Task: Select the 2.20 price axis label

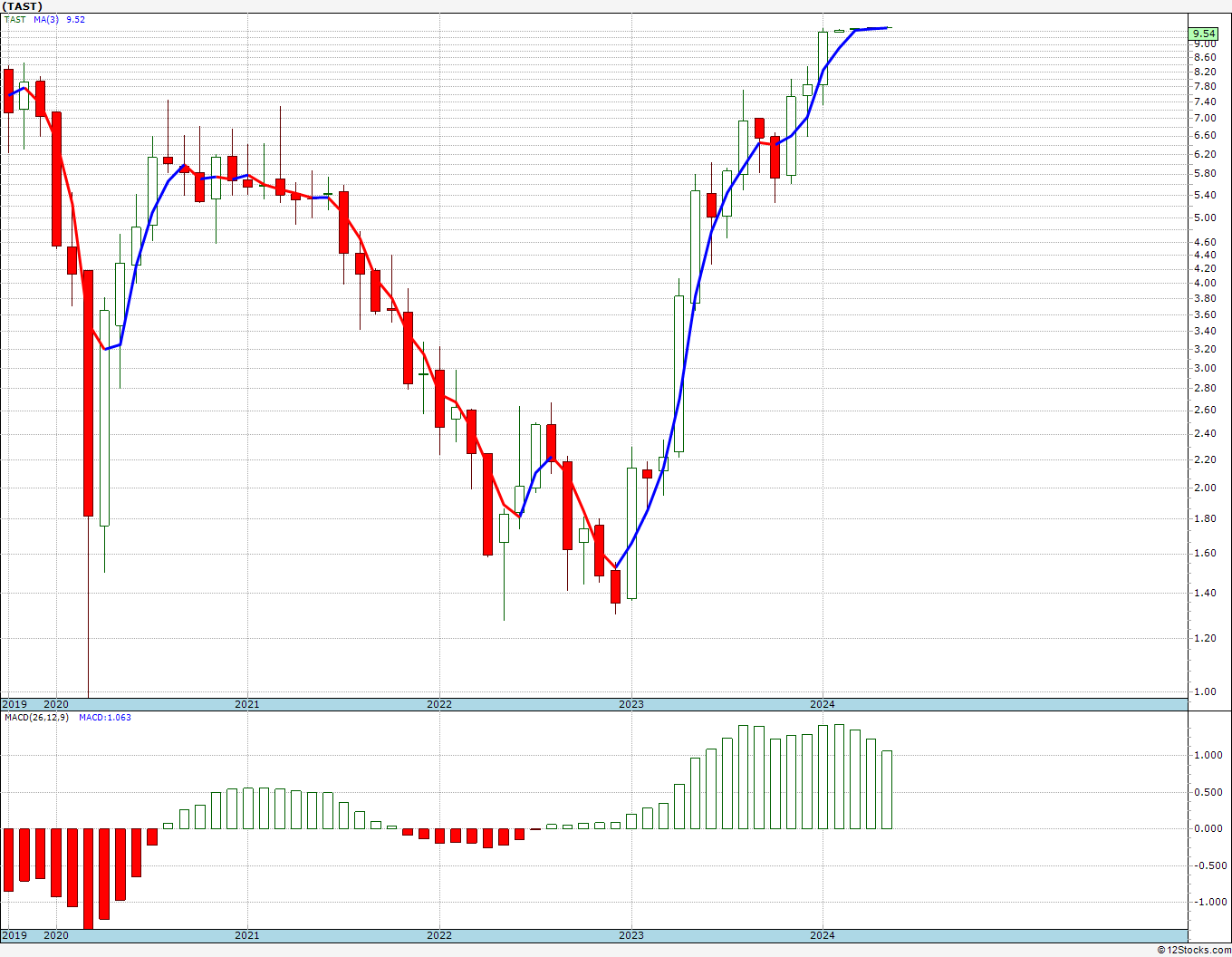Action: tap(1204, 459)
